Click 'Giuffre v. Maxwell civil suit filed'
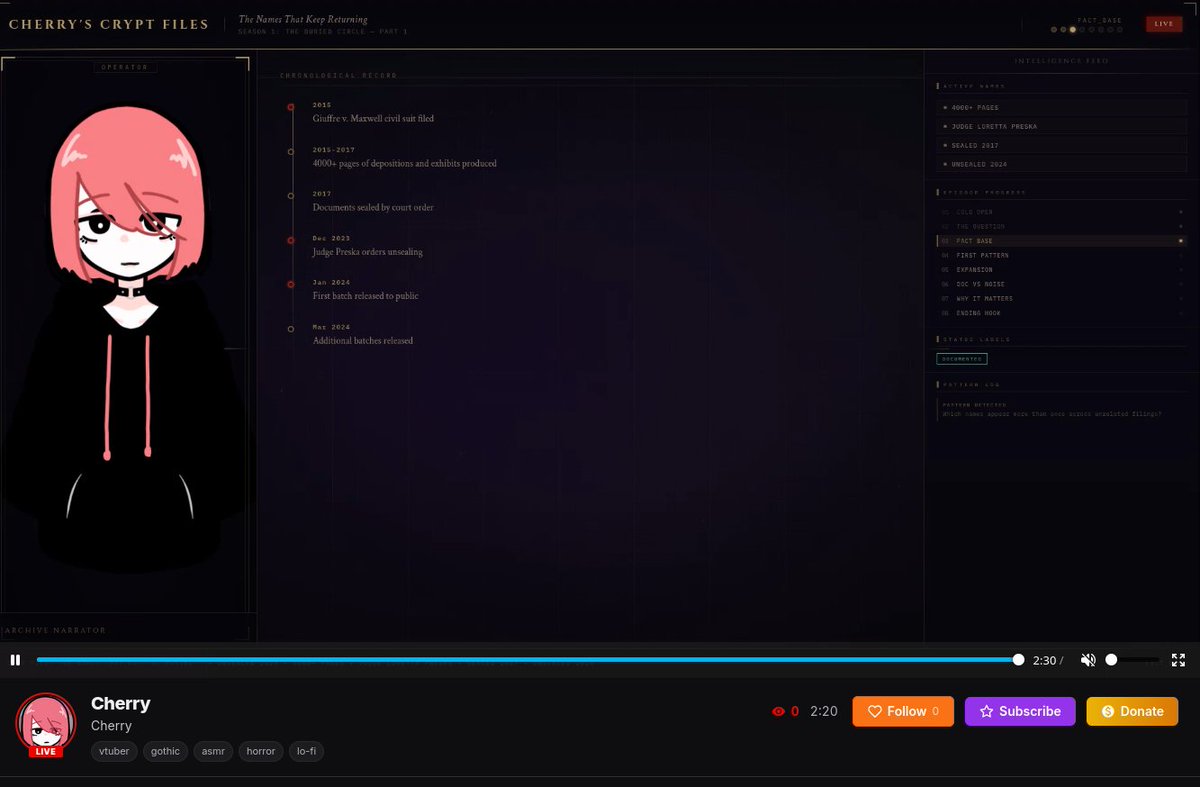The image size is (1200, 787). 373,118
